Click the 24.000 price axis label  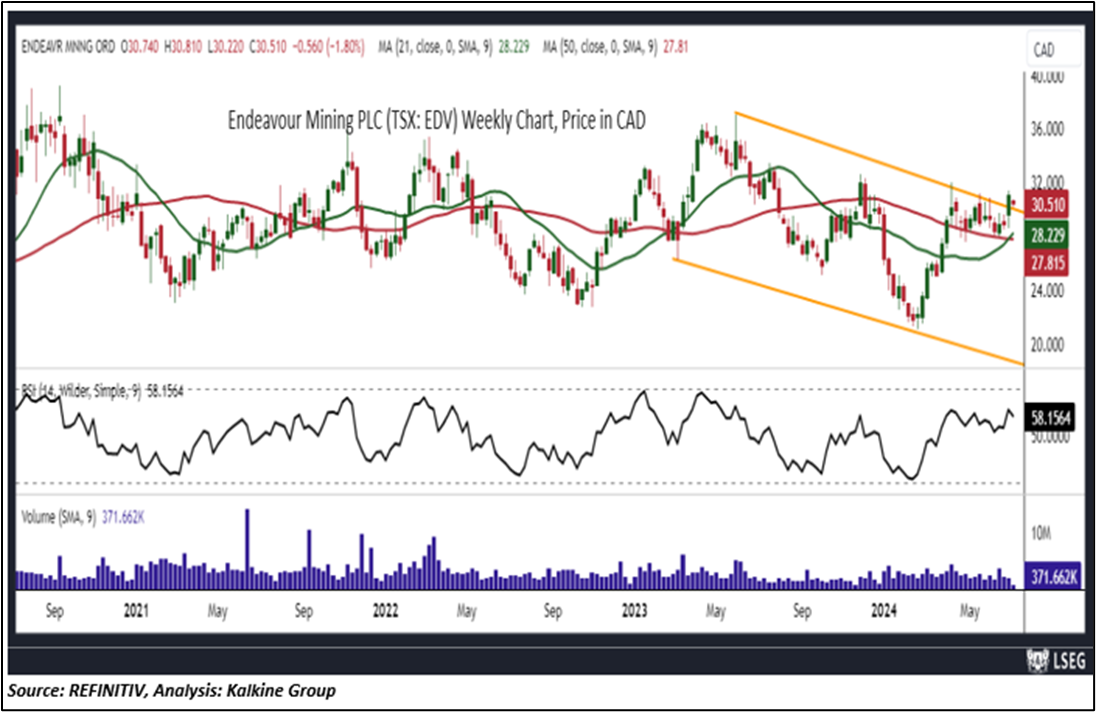pyautogui.click(x=1046, y=290)
